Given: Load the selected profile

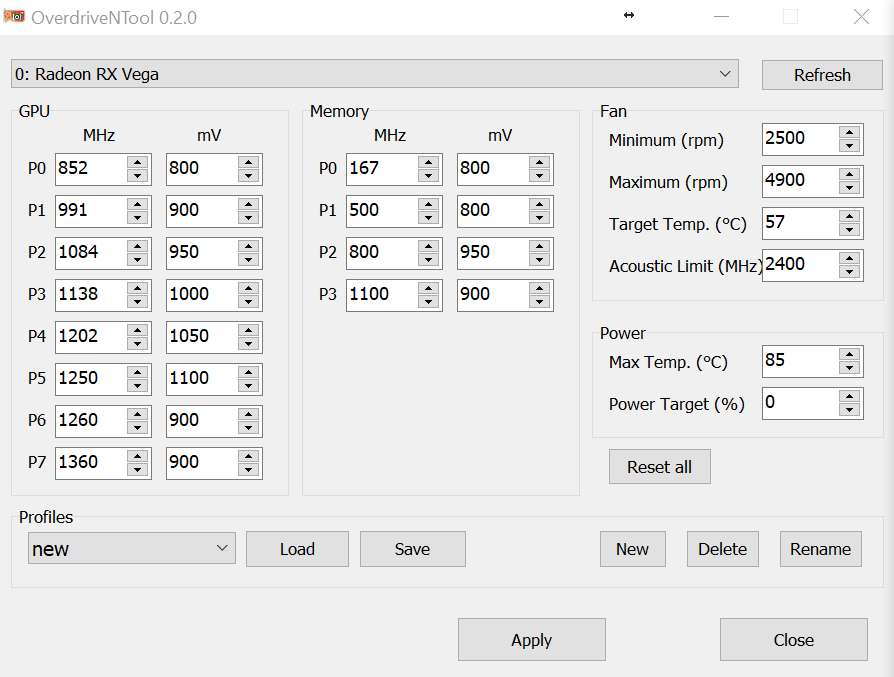Looking at the screenshot, I should click(x=297, y=549).
